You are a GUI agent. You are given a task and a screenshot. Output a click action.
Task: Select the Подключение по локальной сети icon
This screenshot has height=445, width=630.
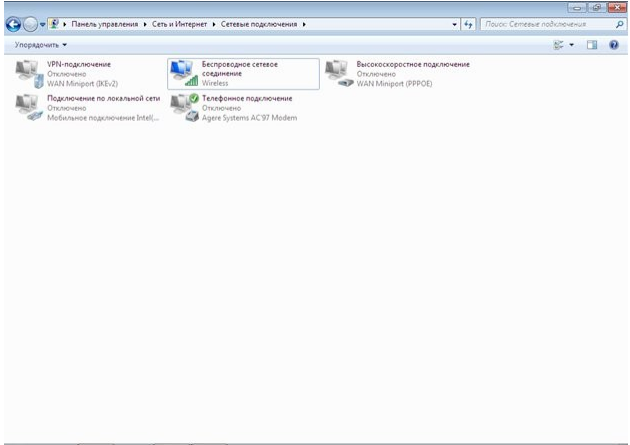[29, 107]
